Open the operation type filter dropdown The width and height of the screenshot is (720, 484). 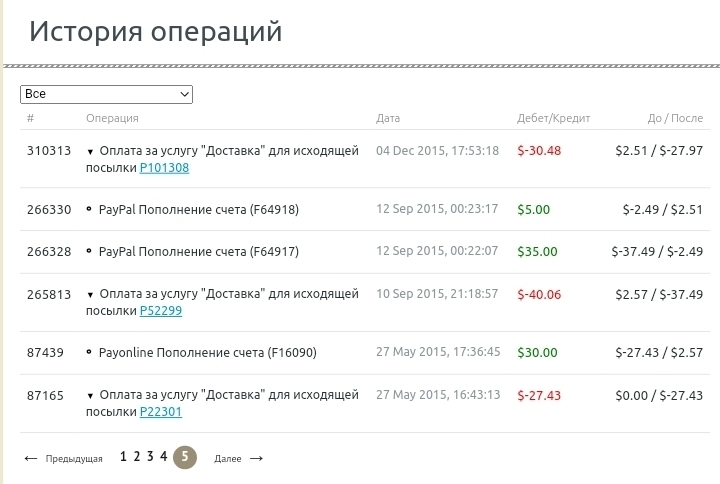[106, 94]
